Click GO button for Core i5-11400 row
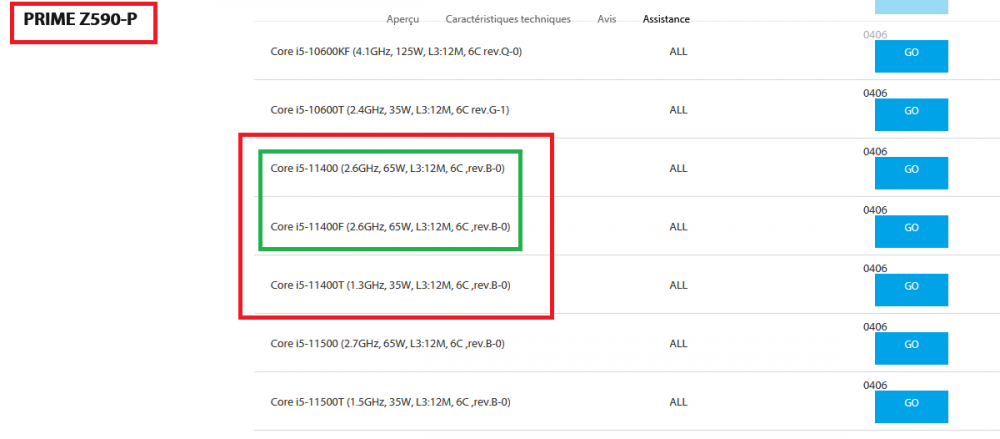The width and height of the screenshot is (1000, 439). tap(911, 173)
